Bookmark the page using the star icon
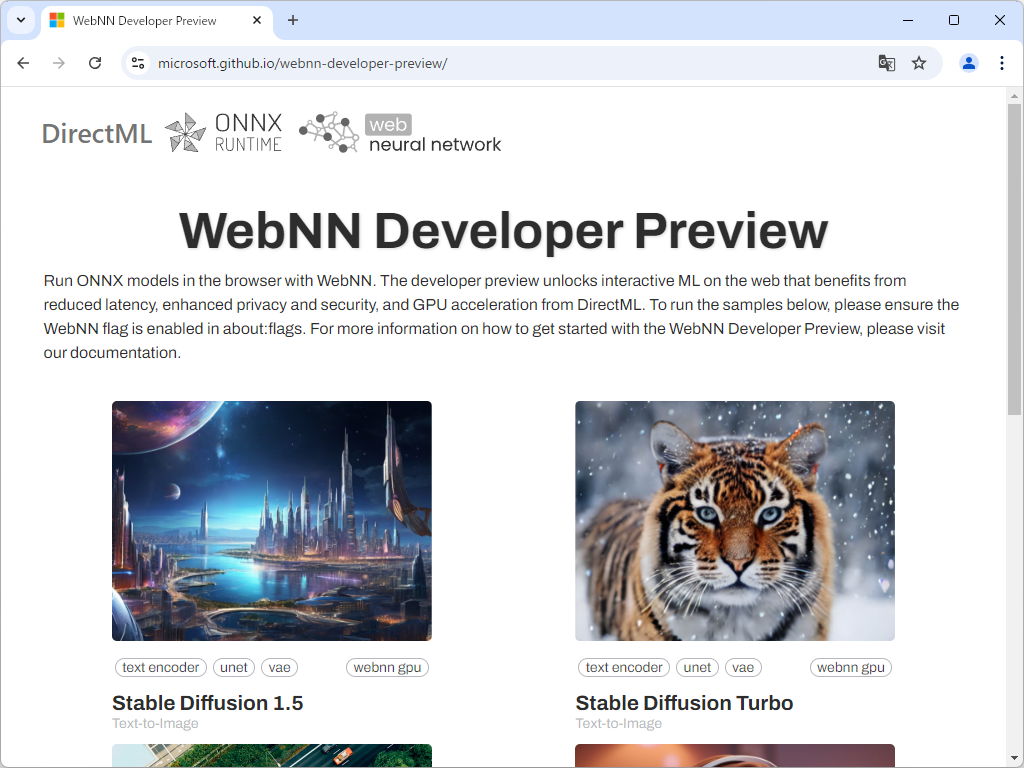Screen dimensions: 1024x768 click(x=919, y=62)
